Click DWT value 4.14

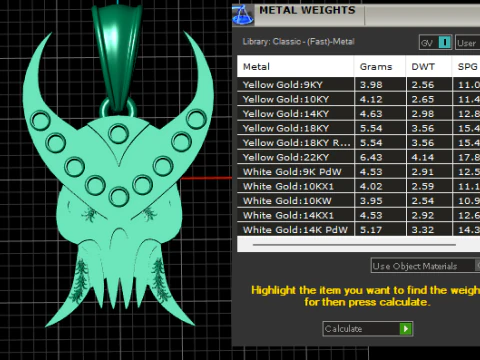pos(423,157)
